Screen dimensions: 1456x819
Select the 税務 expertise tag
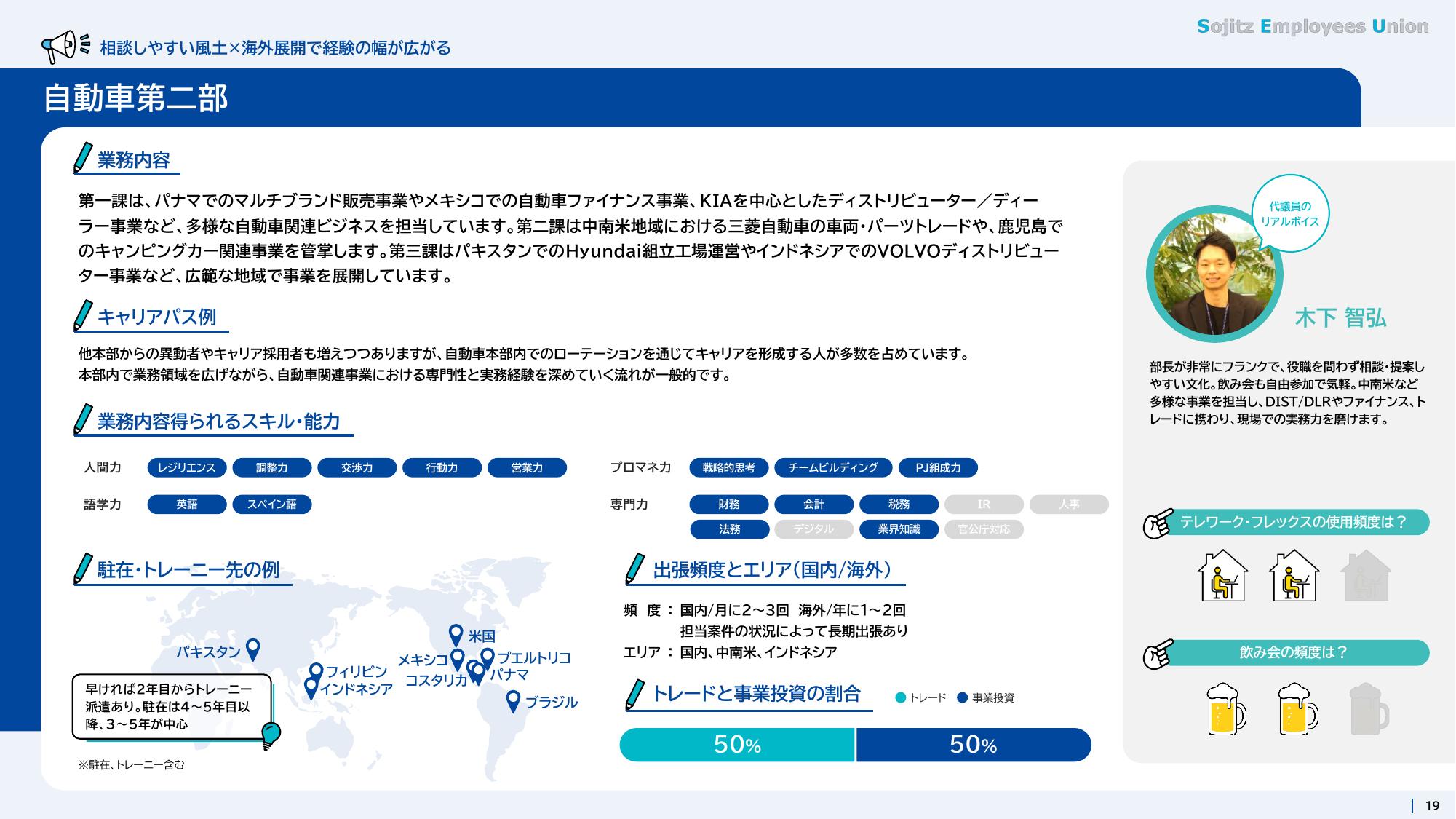click(x=899, y=505)
